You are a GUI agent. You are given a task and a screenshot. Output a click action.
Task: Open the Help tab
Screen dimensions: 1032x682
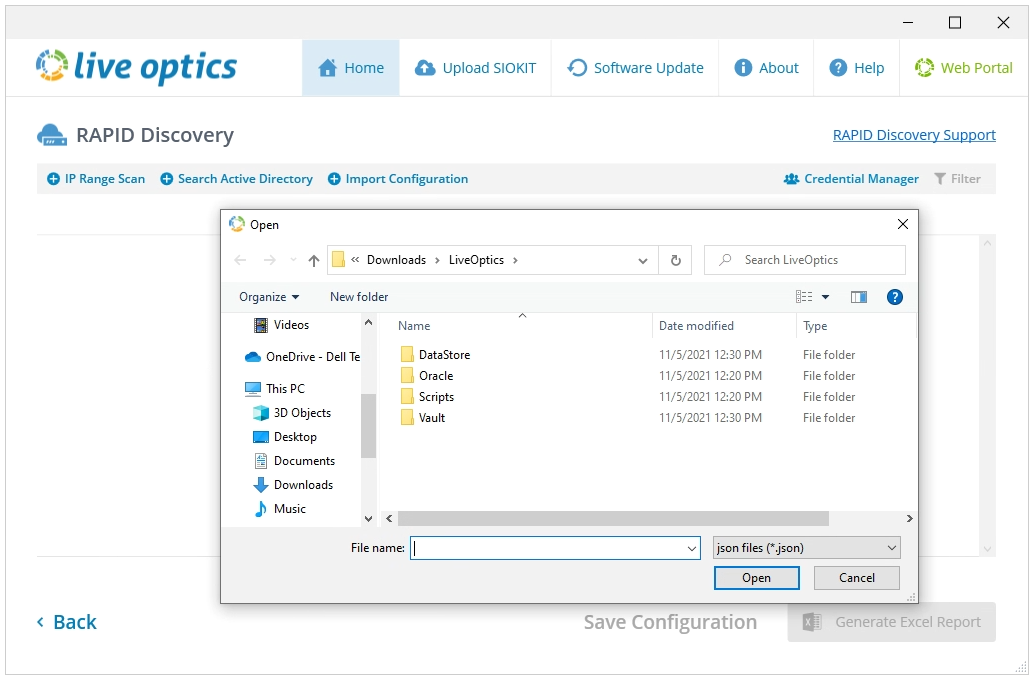(x=856, y=68)
